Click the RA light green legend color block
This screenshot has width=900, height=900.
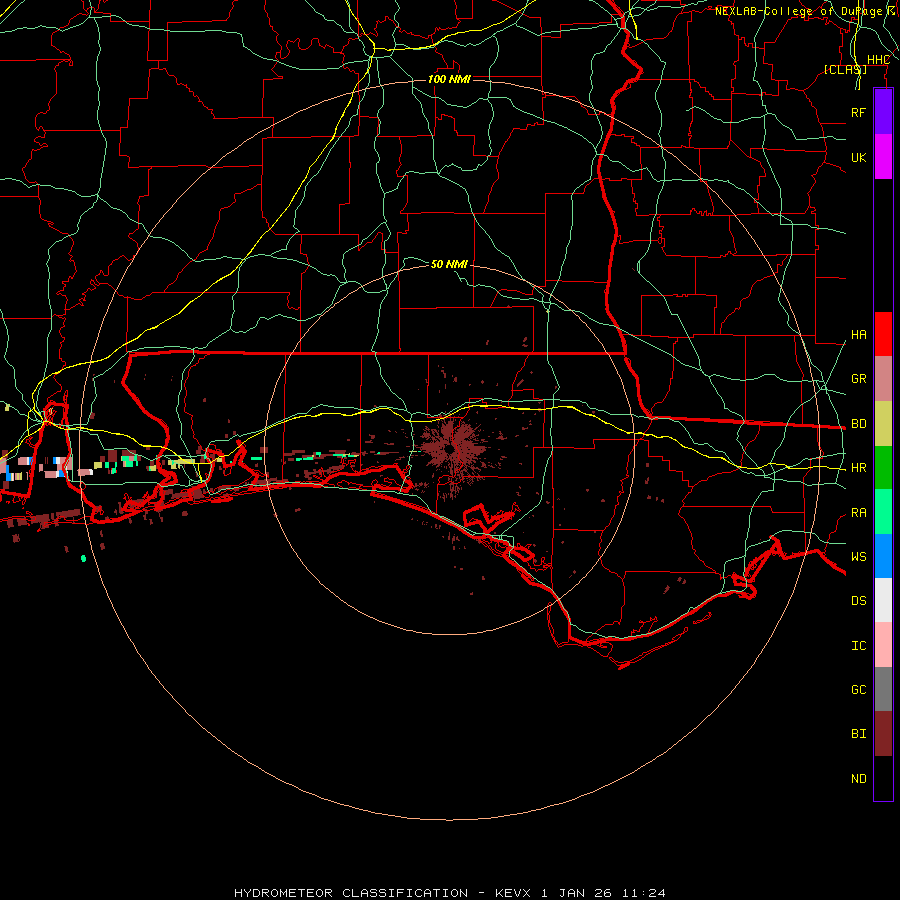click(883, 512)
